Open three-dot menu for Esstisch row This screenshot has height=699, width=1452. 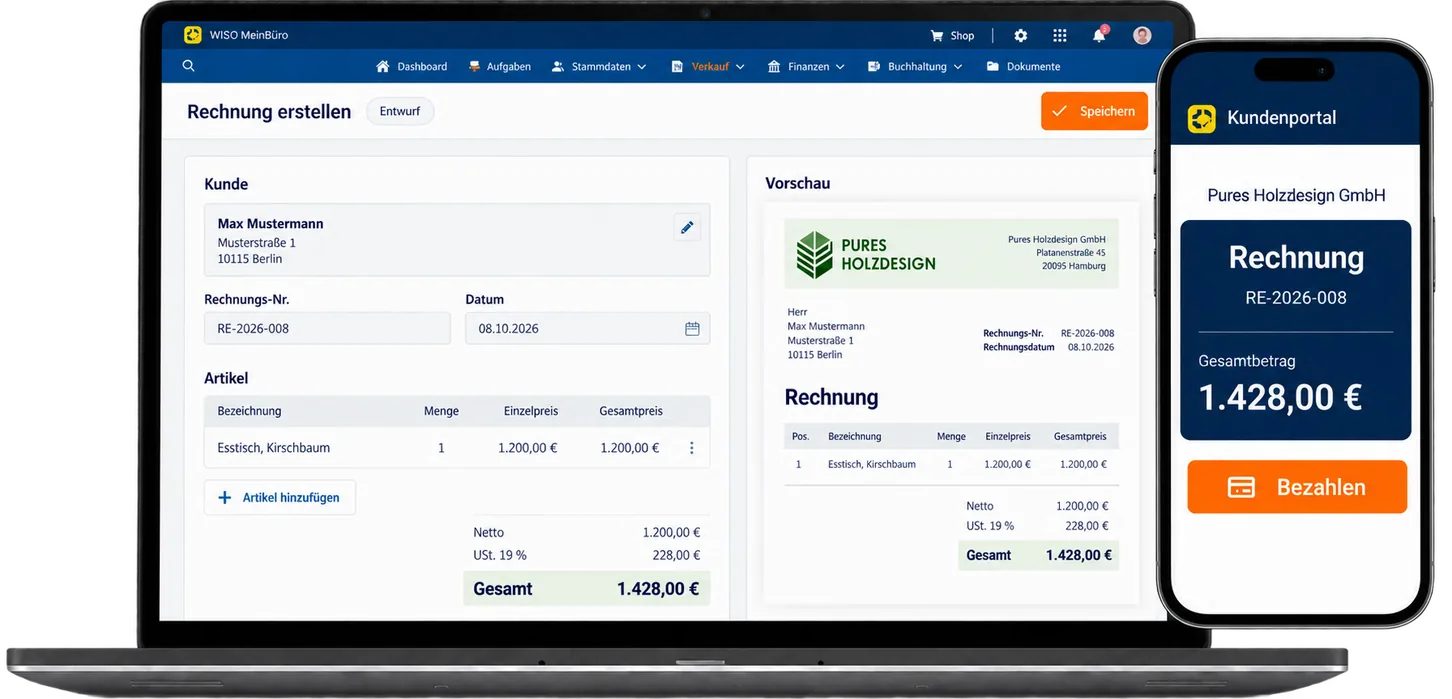coord(691,448)
